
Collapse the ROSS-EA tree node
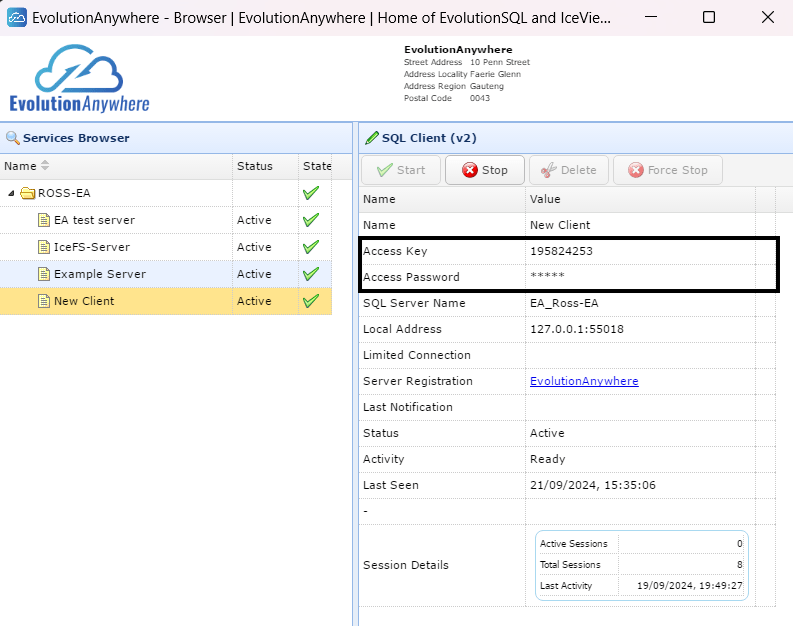(x=11, y=193)
